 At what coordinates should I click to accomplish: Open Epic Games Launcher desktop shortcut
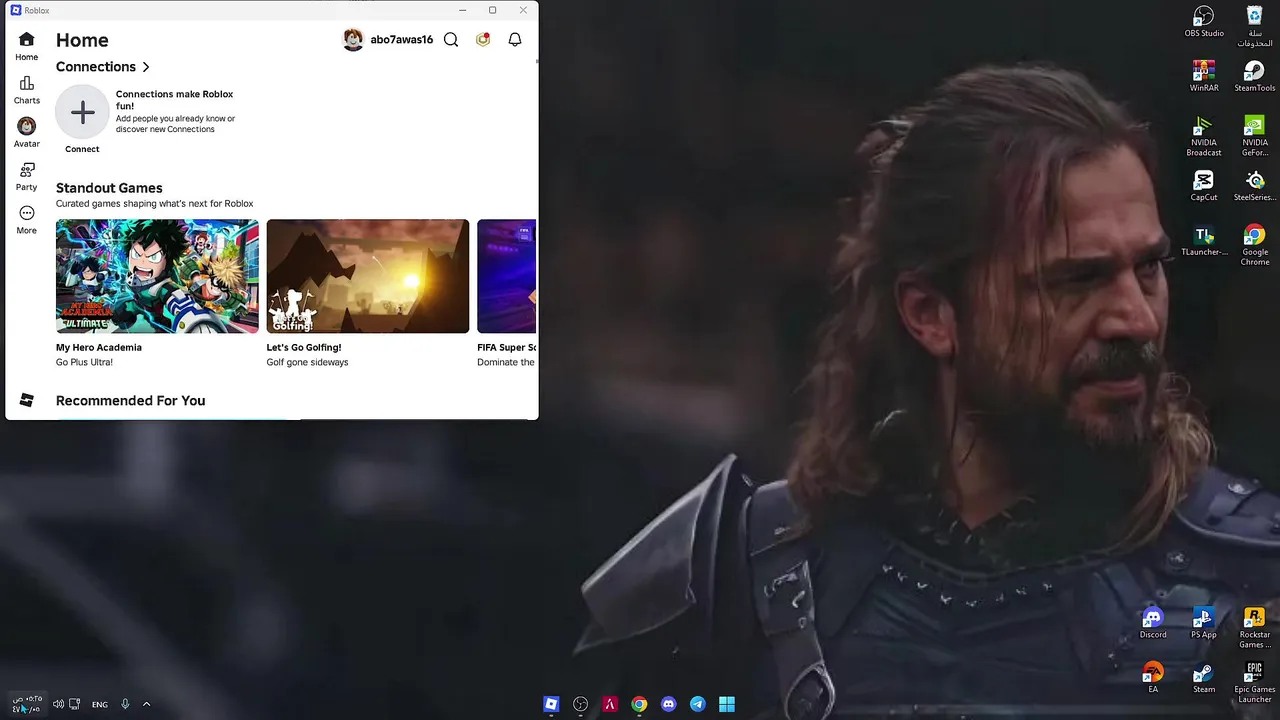point(1254,681)
